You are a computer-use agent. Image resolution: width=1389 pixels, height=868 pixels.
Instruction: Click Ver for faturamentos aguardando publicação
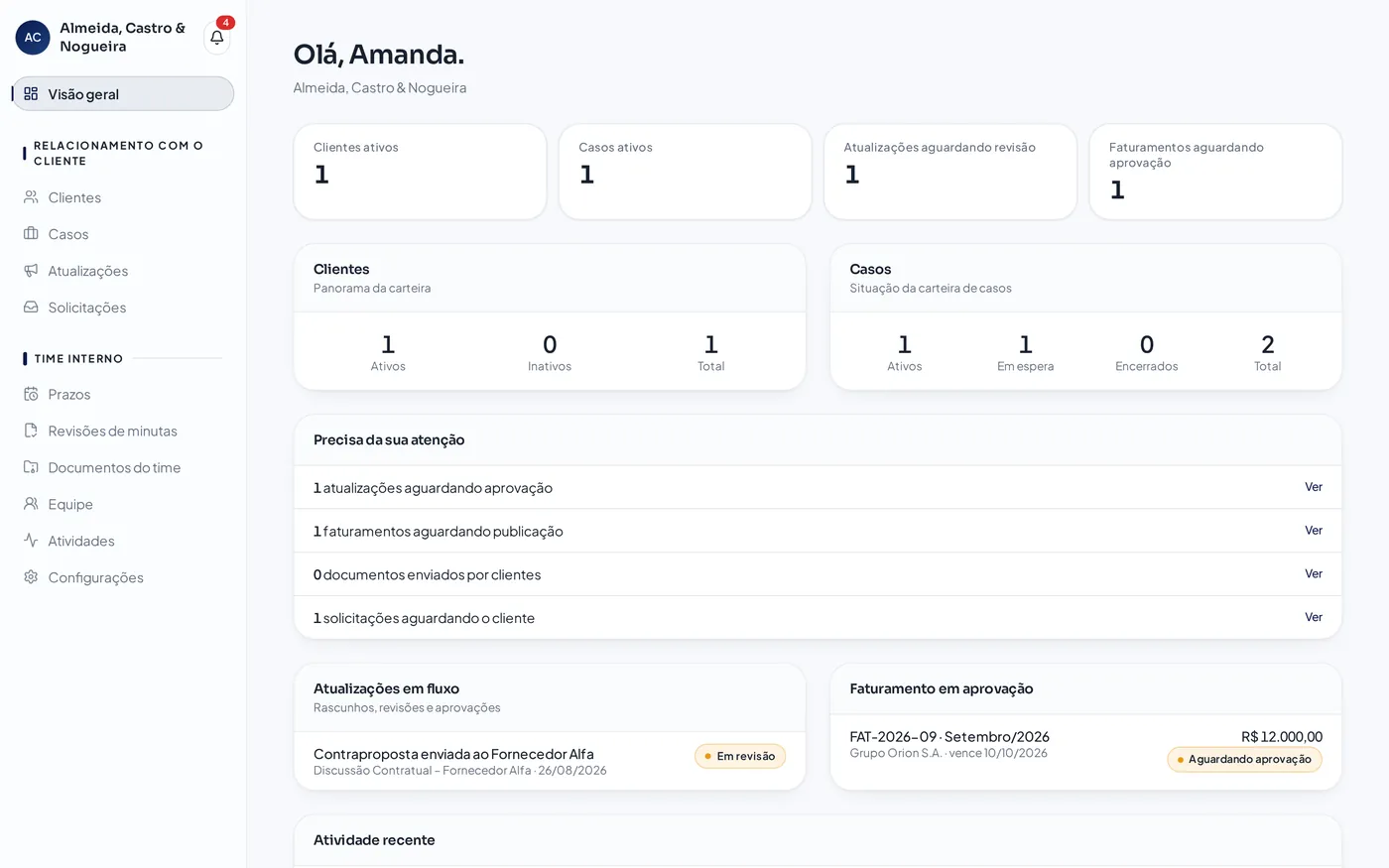tap(1314, 531)
